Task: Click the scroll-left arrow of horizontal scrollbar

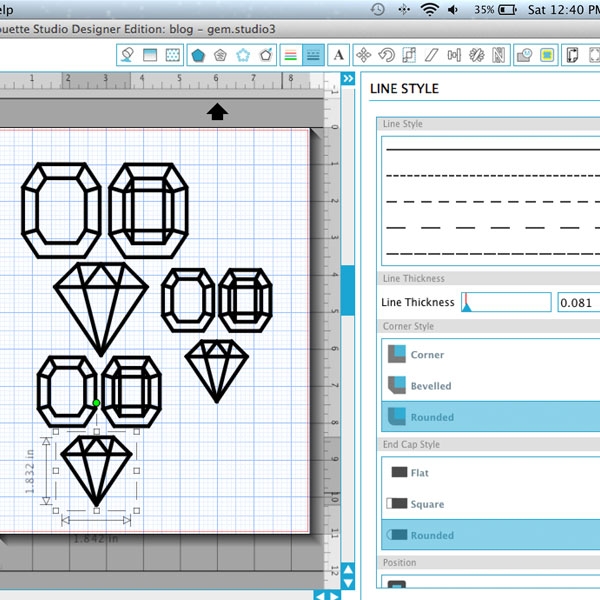Action: pyautogui.click(x=320, y=596)
